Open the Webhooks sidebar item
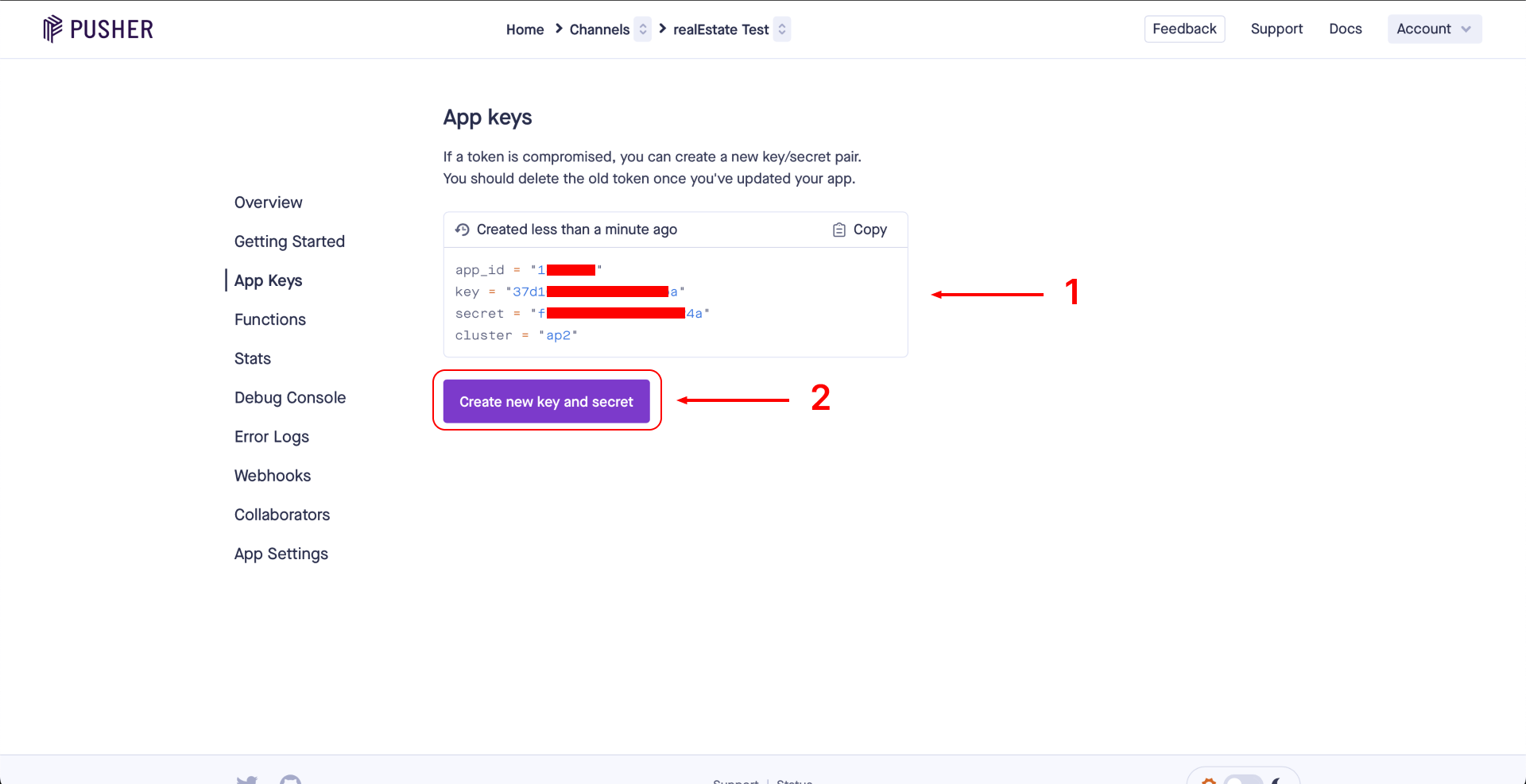The image size is (1526, 784). [272, 476]
